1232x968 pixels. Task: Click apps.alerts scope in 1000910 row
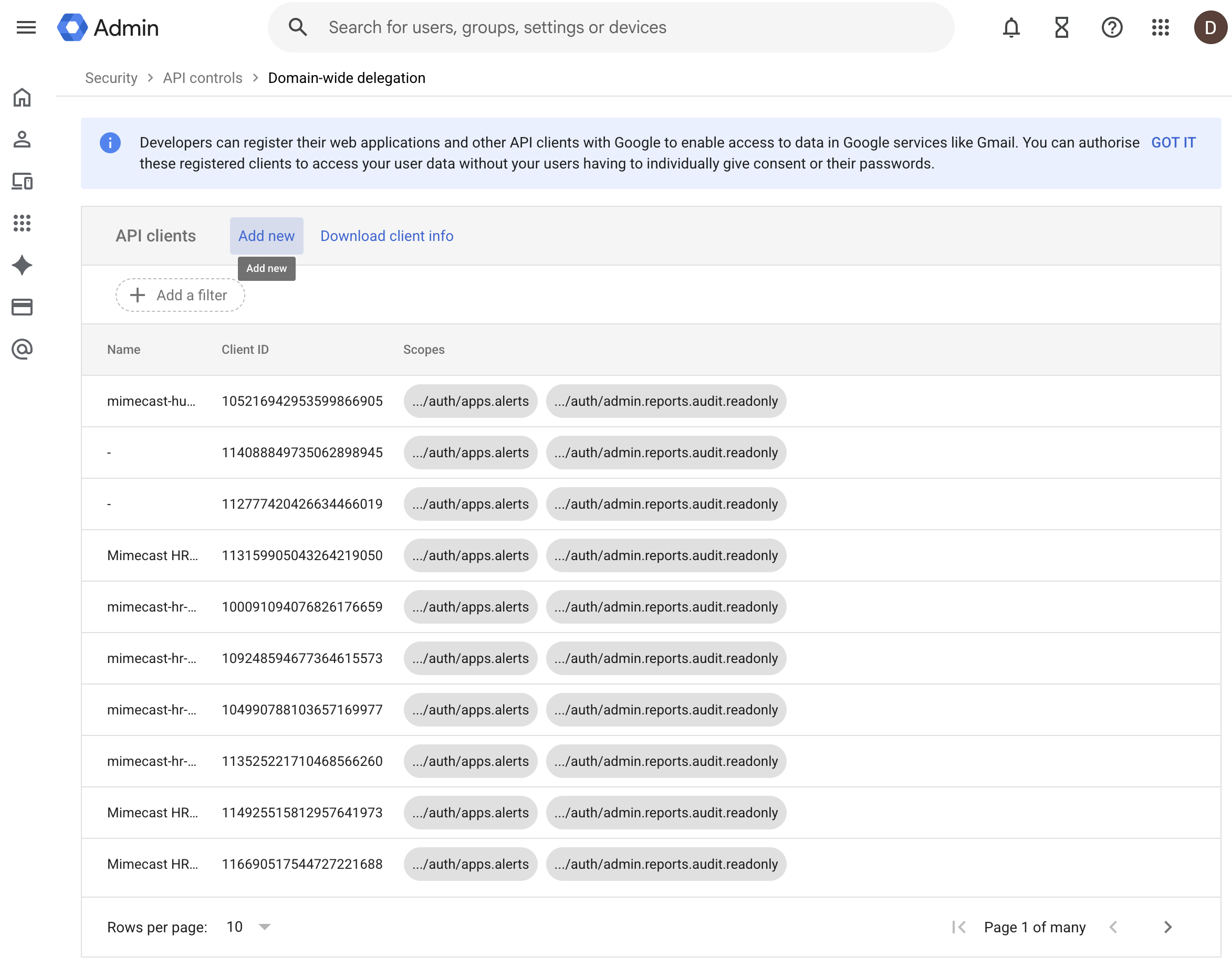(471, 607)
